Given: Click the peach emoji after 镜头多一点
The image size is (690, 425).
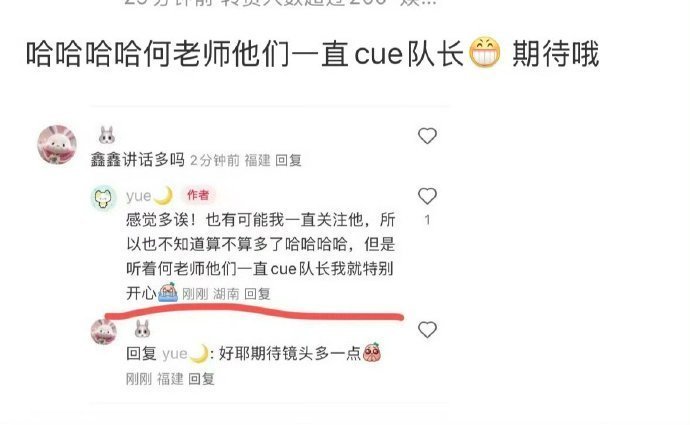Looking at the screenshot, I should tap(372, 352).
